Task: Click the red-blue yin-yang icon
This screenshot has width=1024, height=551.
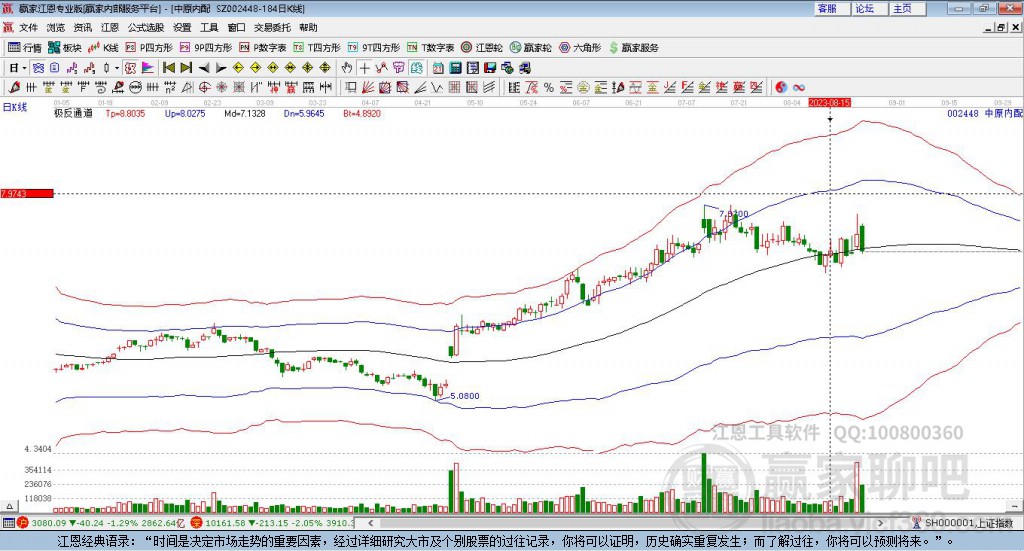Action: (x=781, y=87)
